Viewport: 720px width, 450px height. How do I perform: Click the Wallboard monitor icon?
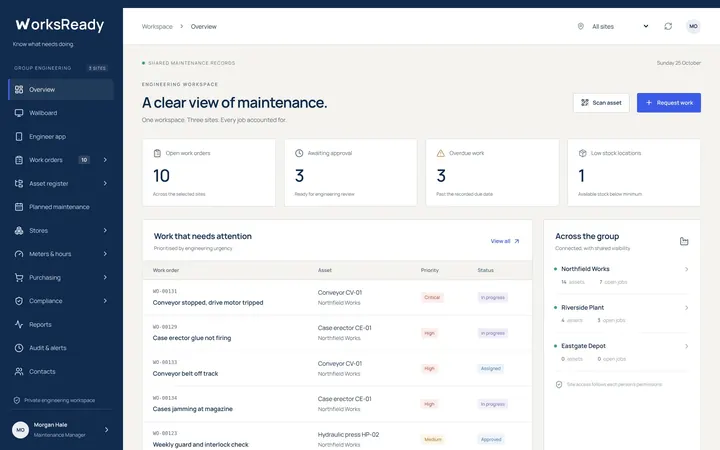click(19, 113)
